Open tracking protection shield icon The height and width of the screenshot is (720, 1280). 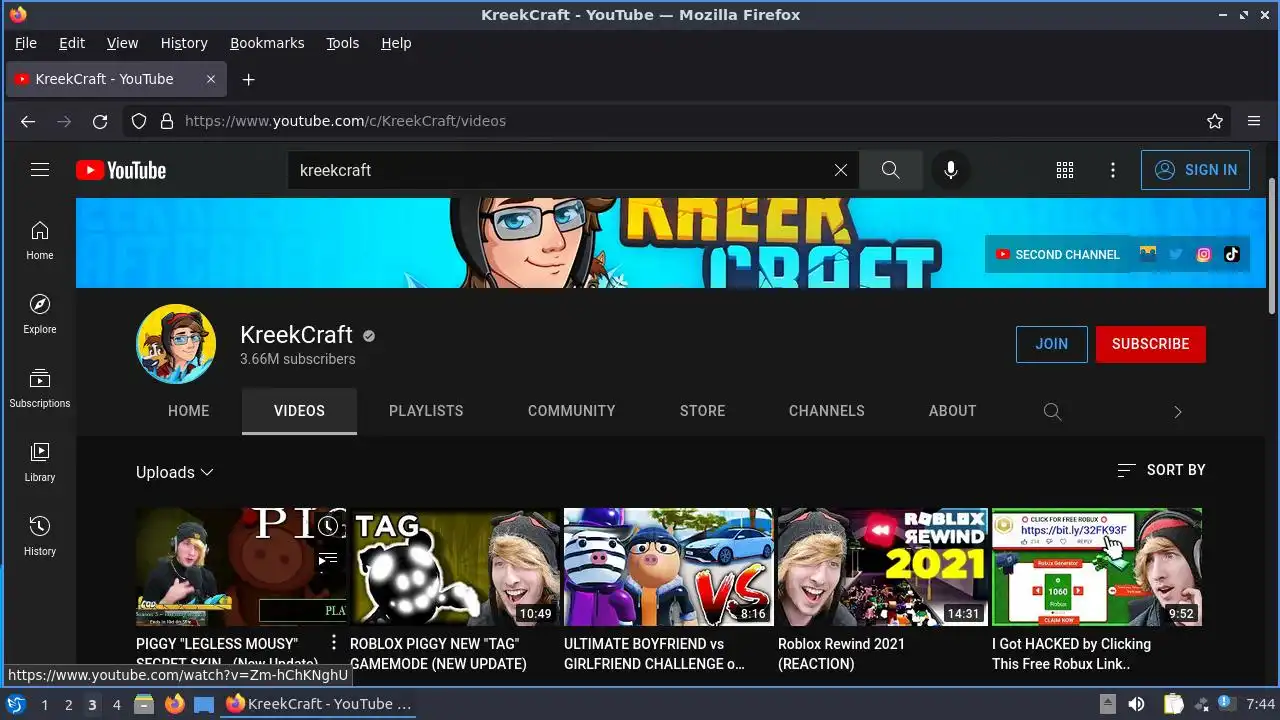point(139,121)
